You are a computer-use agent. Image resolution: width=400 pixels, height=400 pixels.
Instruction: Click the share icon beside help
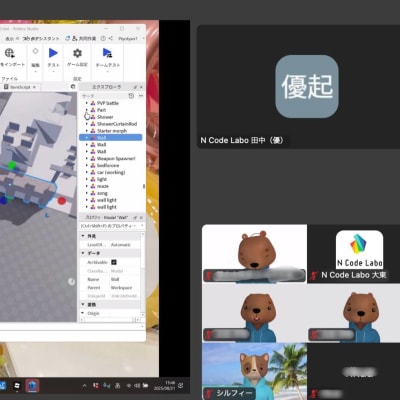pyautogui.click(x=111, y=38)
